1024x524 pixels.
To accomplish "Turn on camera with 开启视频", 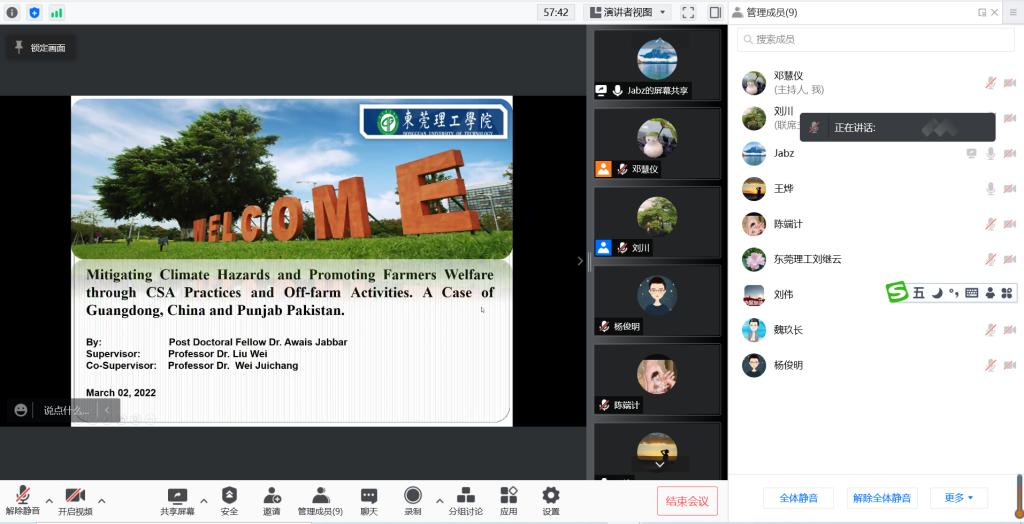I will [75, 500].
